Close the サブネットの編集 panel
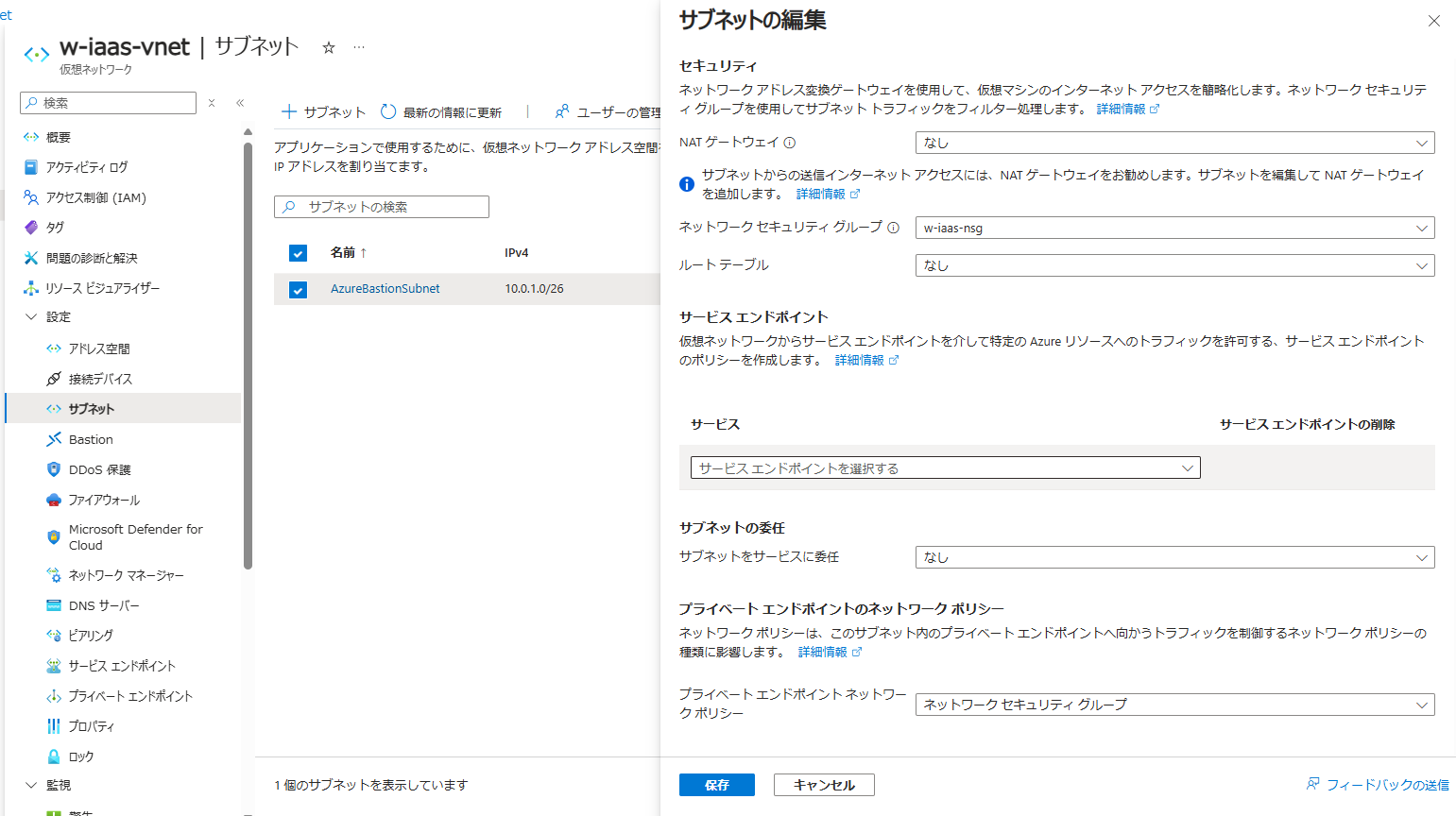The image size is (1456, 816). coord(1433,21)
